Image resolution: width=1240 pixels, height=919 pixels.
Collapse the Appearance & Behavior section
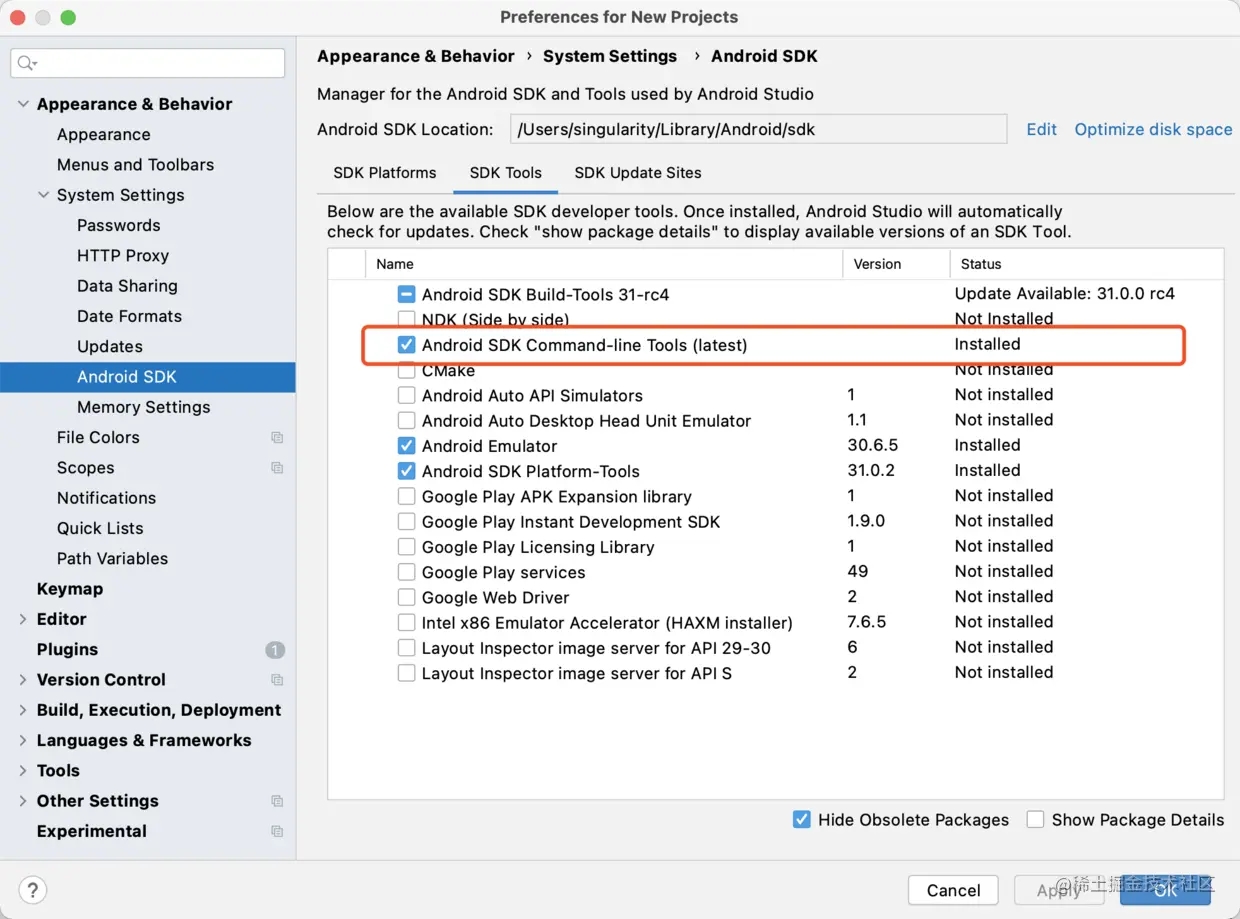click(22, 104)
